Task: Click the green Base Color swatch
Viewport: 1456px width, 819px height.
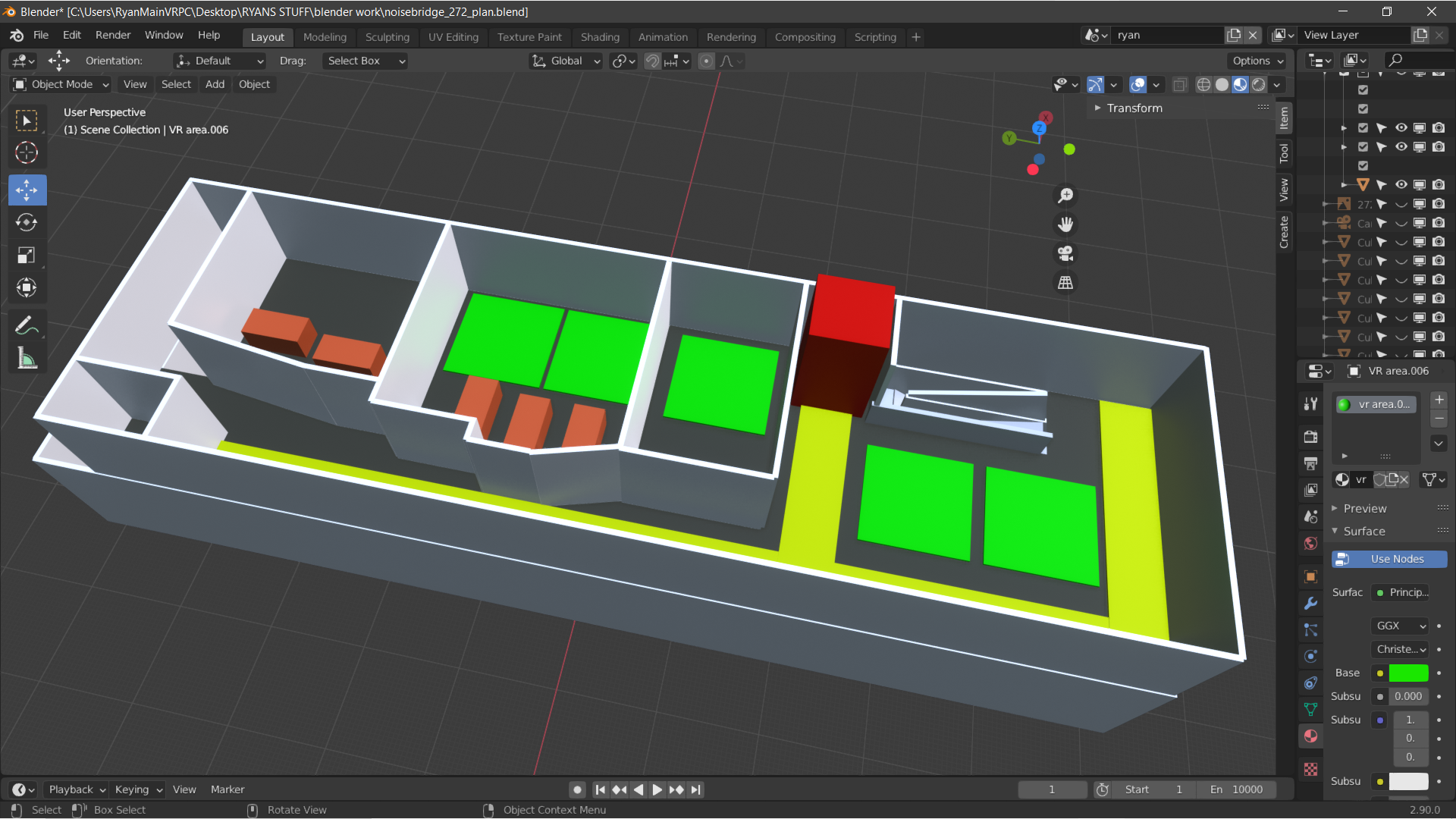Action: pos(1408,673)
